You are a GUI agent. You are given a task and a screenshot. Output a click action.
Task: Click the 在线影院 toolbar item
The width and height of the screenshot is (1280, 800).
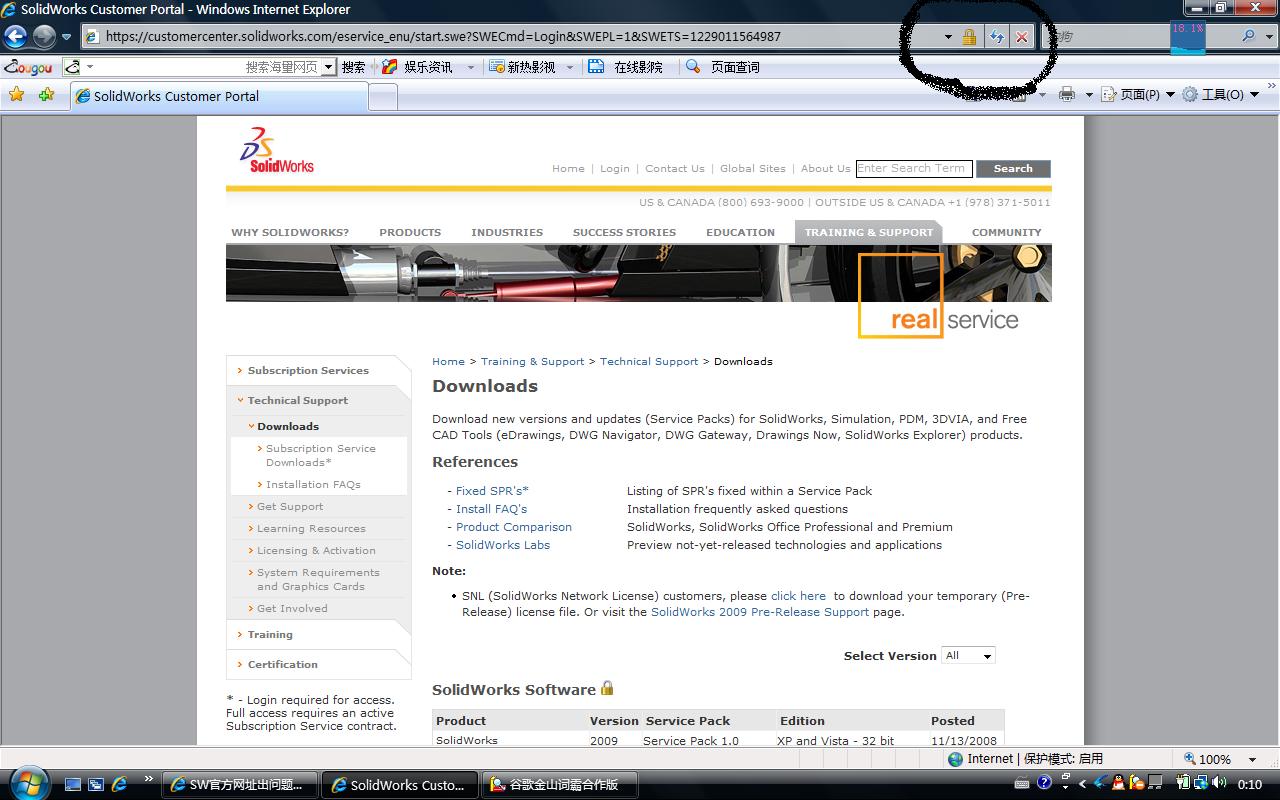pyautogui.click(x=625, y=67)
